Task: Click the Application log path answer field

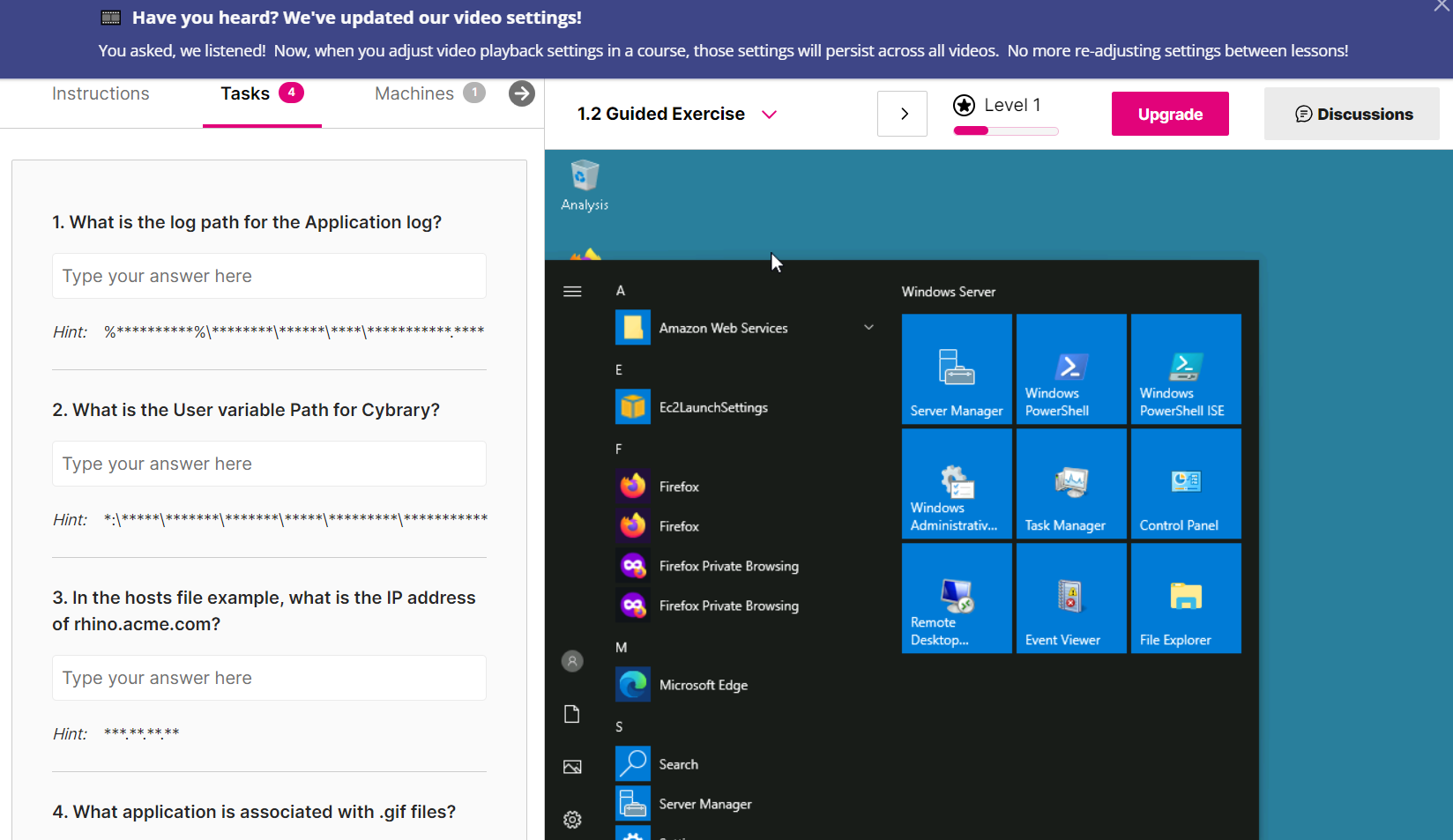Action: coord(269,277)
